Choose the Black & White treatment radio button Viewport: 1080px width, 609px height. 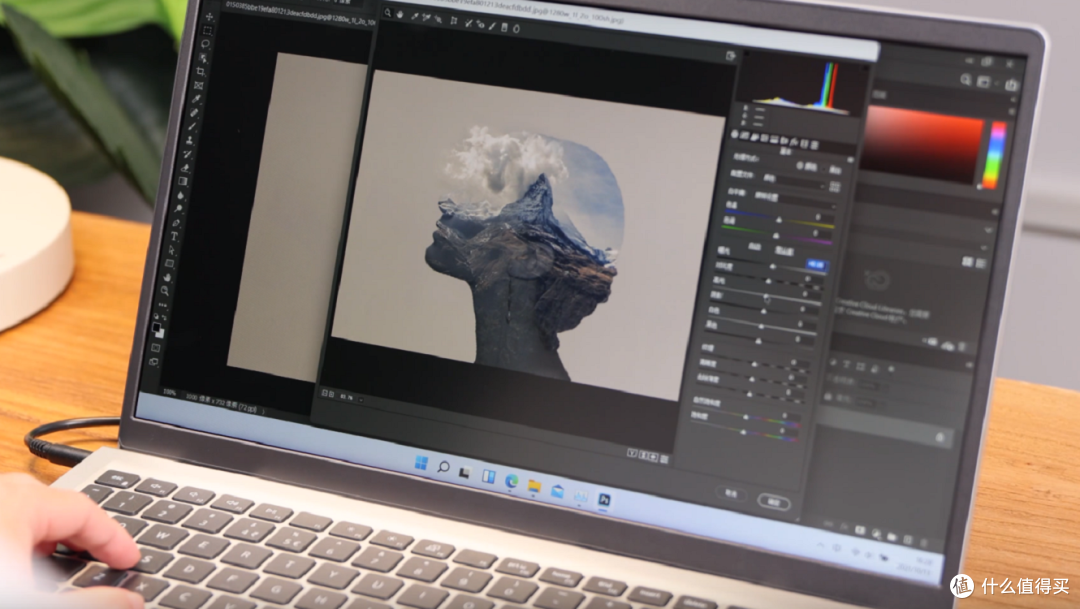click(x=824, y=169)
